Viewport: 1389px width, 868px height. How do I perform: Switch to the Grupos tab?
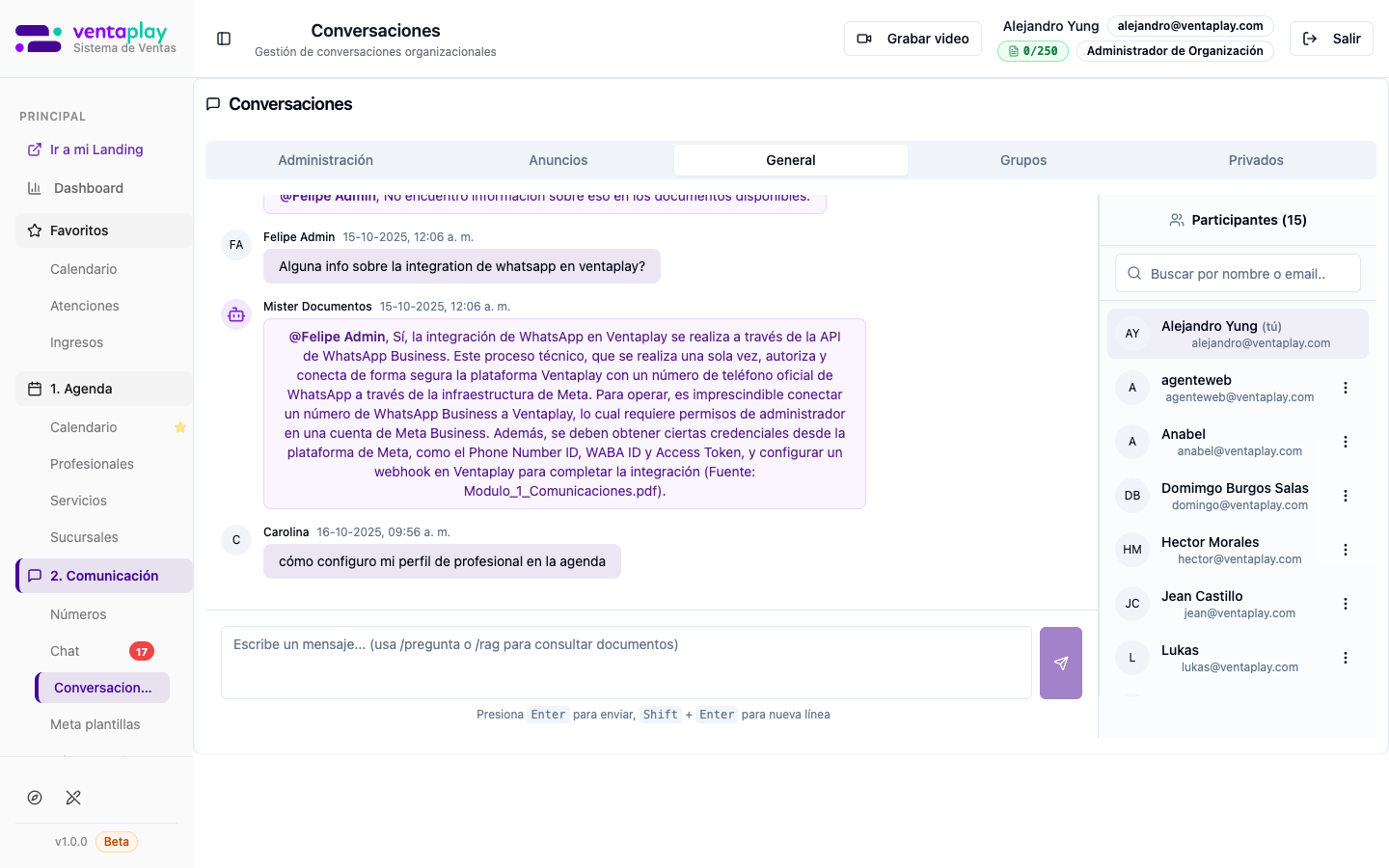point(1022,160)
